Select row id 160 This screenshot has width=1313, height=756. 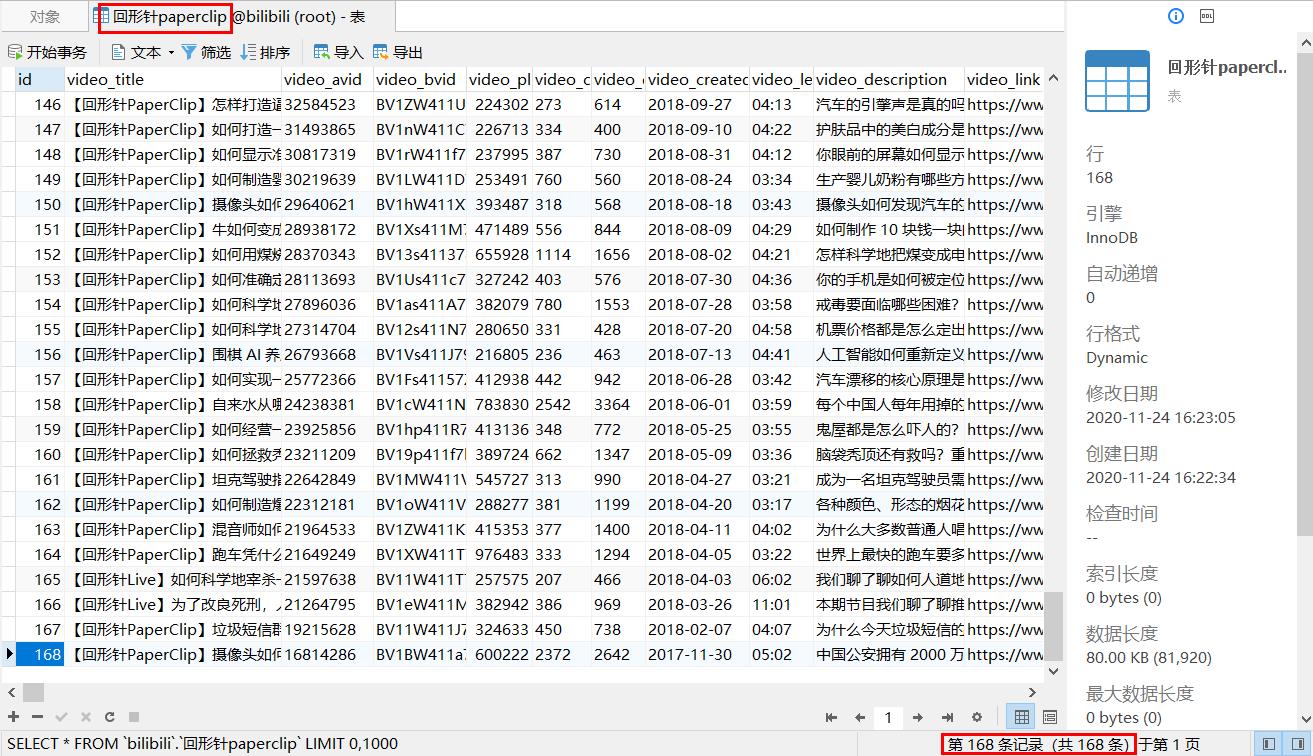pyautogui.click(x=39, y=454)
